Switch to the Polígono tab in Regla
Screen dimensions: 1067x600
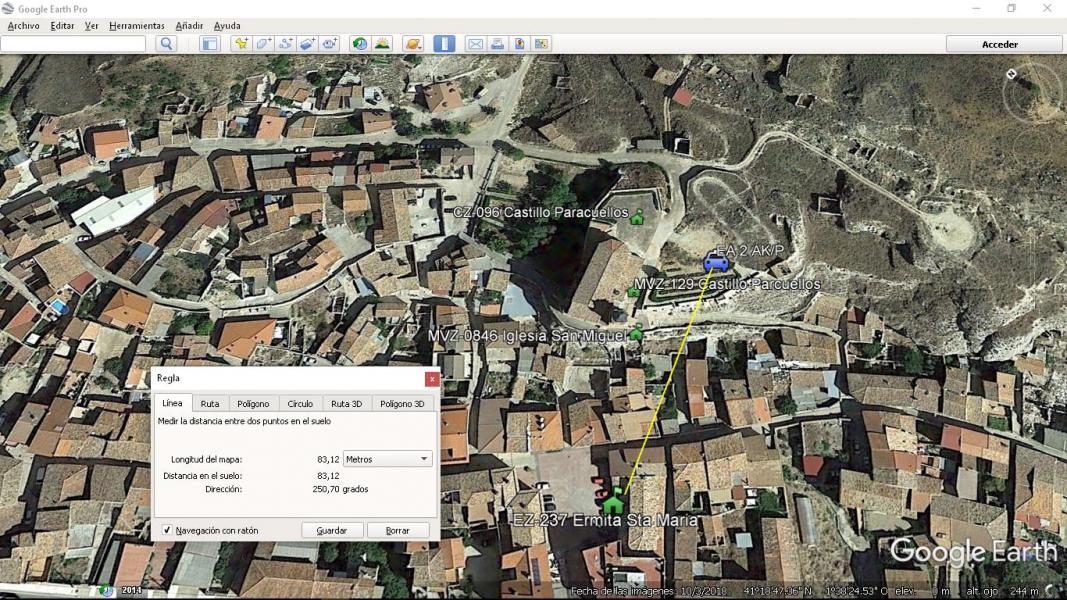(x=253, y=404)
